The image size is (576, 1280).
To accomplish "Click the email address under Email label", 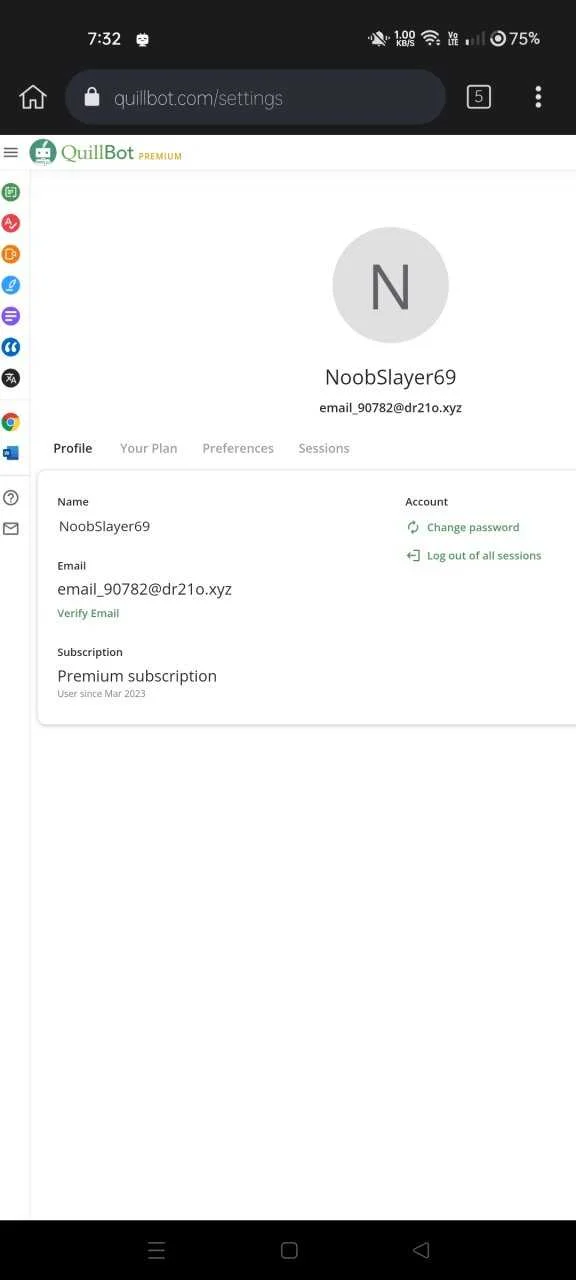I will click(144, 589).
